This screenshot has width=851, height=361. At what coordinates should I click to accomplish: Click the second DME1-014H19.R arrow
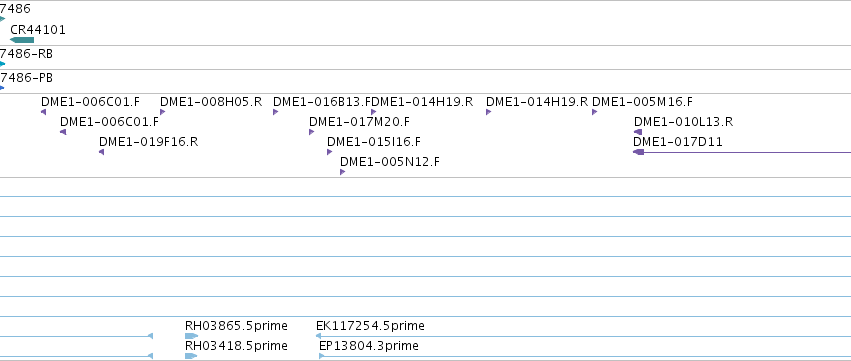[488, 112]
